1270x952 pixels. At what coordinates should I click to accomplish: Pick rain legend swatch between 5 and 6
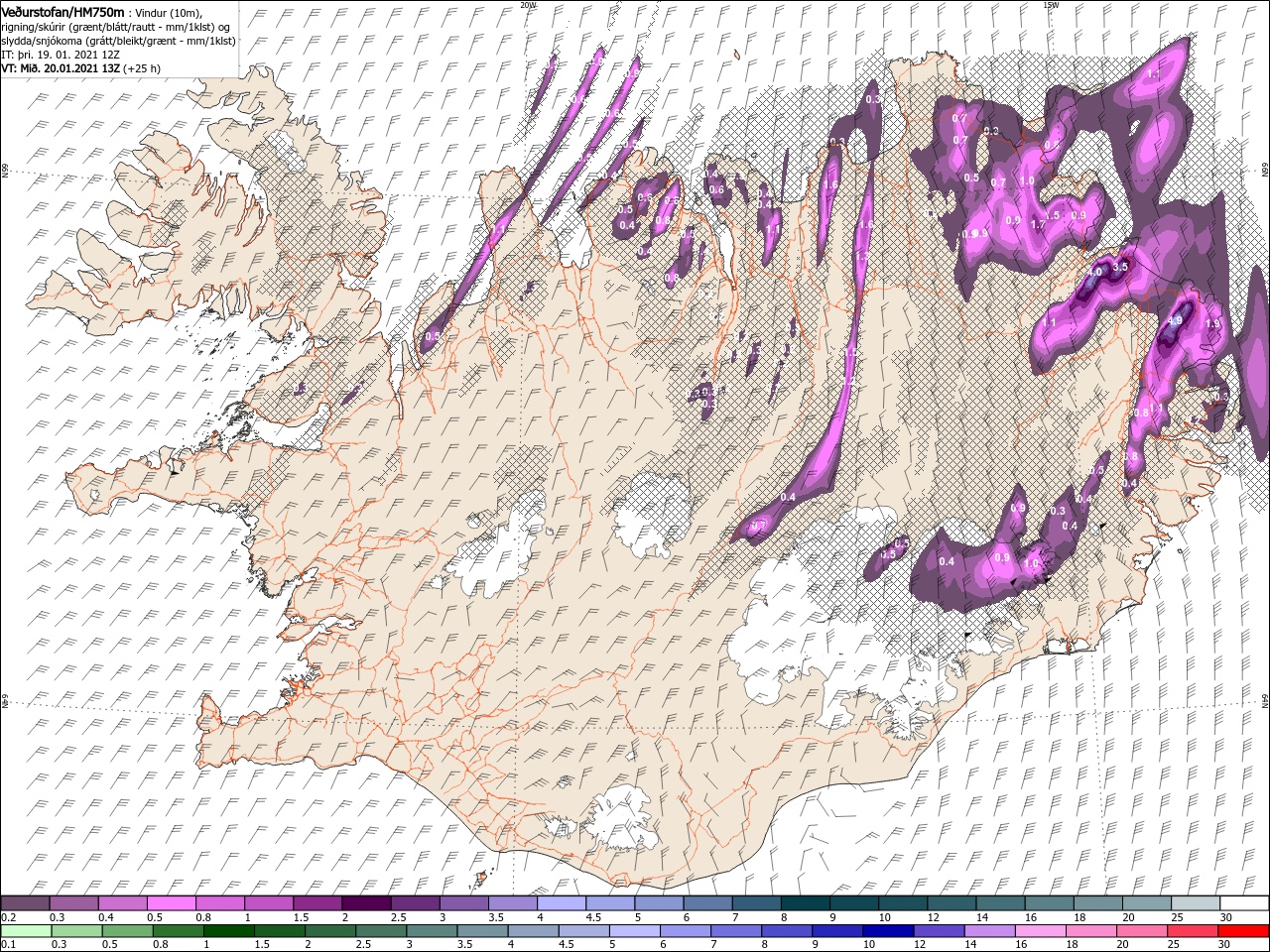[635, 931]
